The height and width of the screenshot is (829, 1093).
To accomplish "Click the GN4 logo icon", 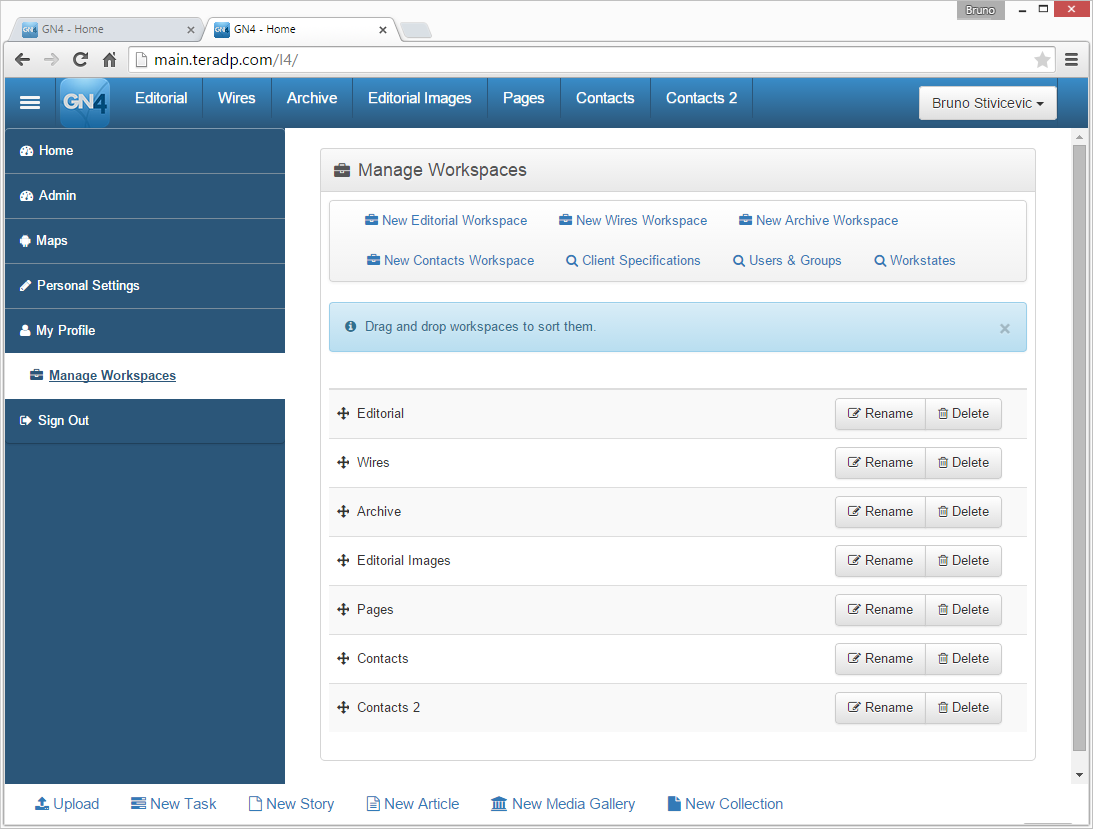I will pos(85,102).
